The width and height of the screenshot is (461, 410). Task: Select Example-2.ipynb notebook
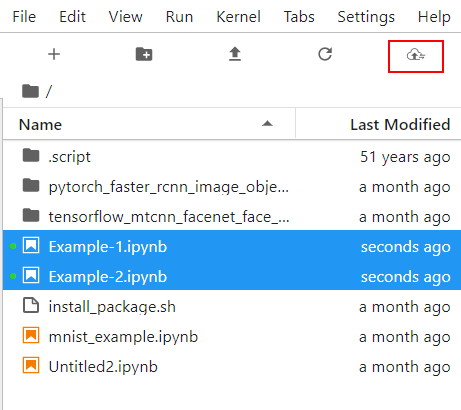point(232,277)
